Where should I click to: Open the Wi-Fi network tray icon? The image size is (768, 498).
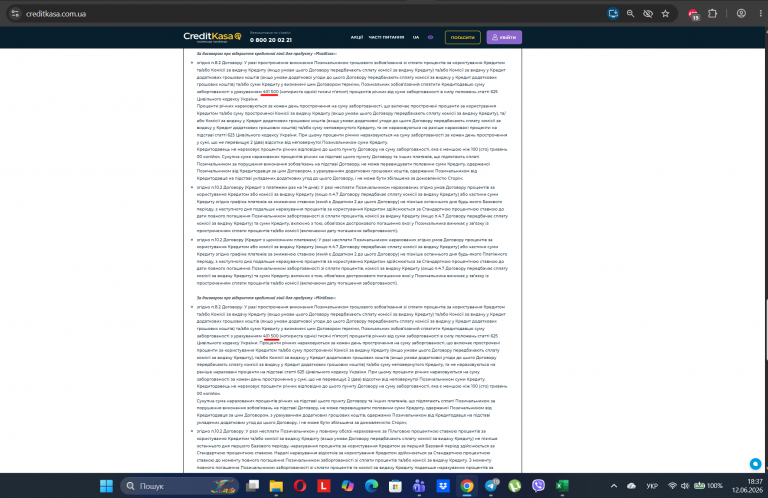(x=672, y=486)
